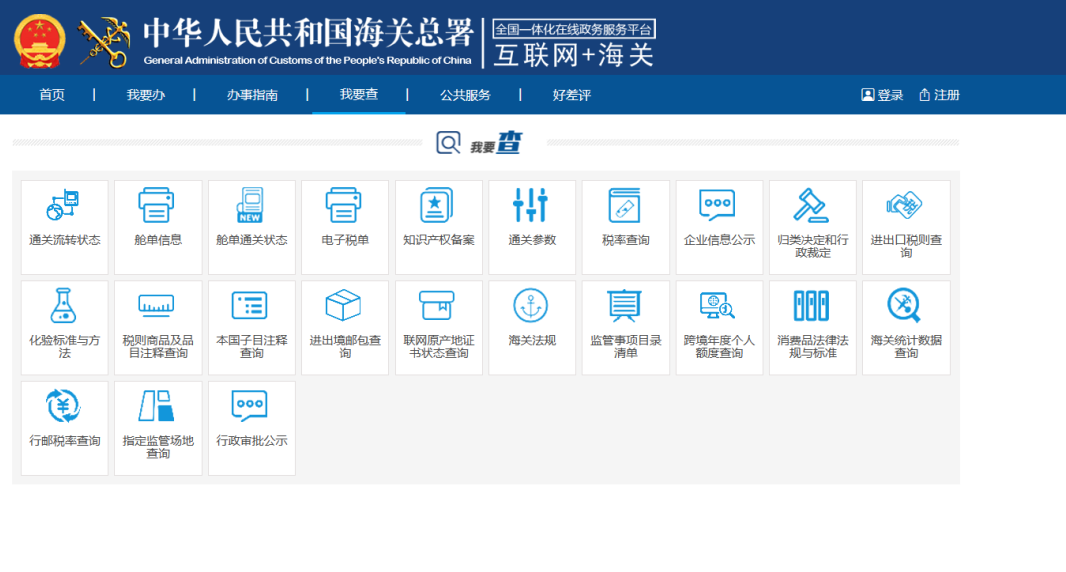Image resolution: width=1066 pixels, height=572 pixels.
Task: Open the 通关流转状态 icon tile
Action: tap(64, 206)
